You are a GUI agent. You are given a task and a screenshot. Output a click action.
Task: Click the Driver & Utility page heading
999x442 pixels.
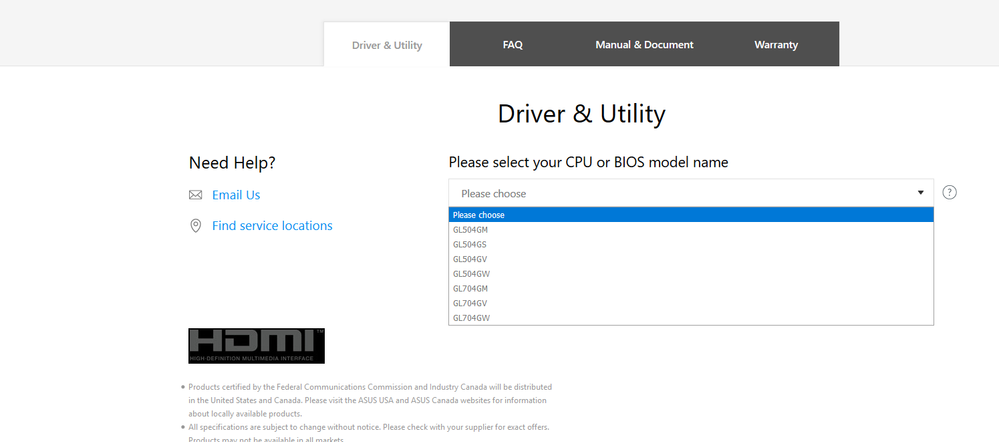[581, 114]
